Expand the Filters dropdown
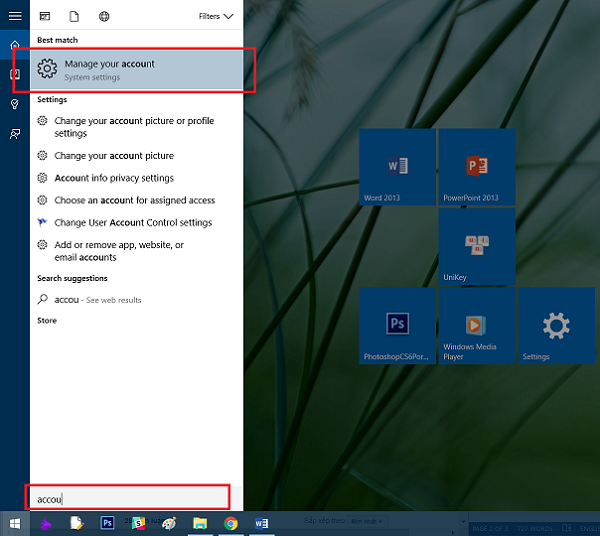 [215, 16]
